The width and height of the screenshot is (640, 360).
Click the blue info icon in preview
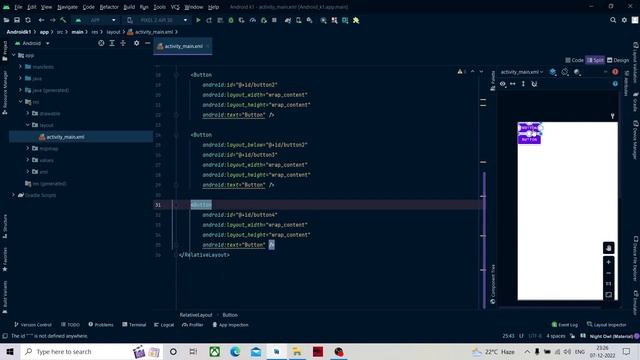[615, 84]
